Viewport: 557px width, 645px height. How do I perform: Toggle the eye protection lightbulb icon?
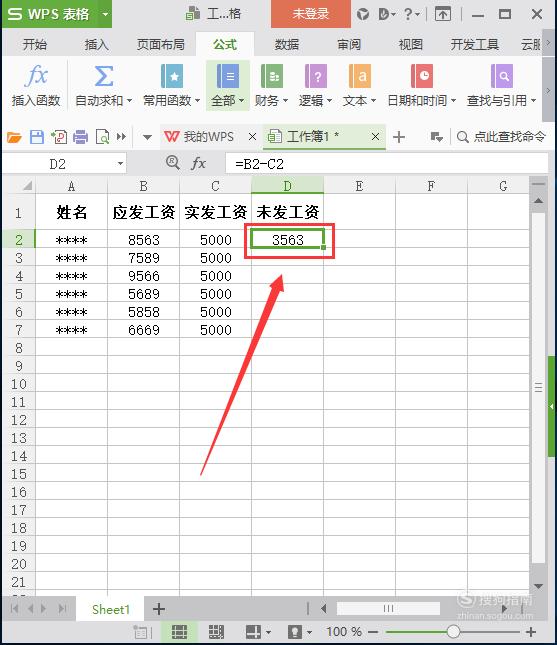click(295, 631)
